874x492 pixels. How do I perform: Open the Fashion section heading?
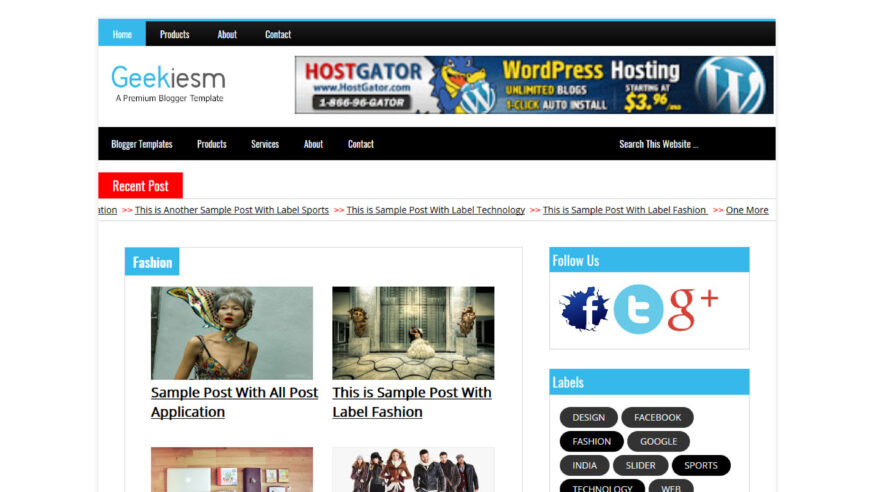coord(152,262)
